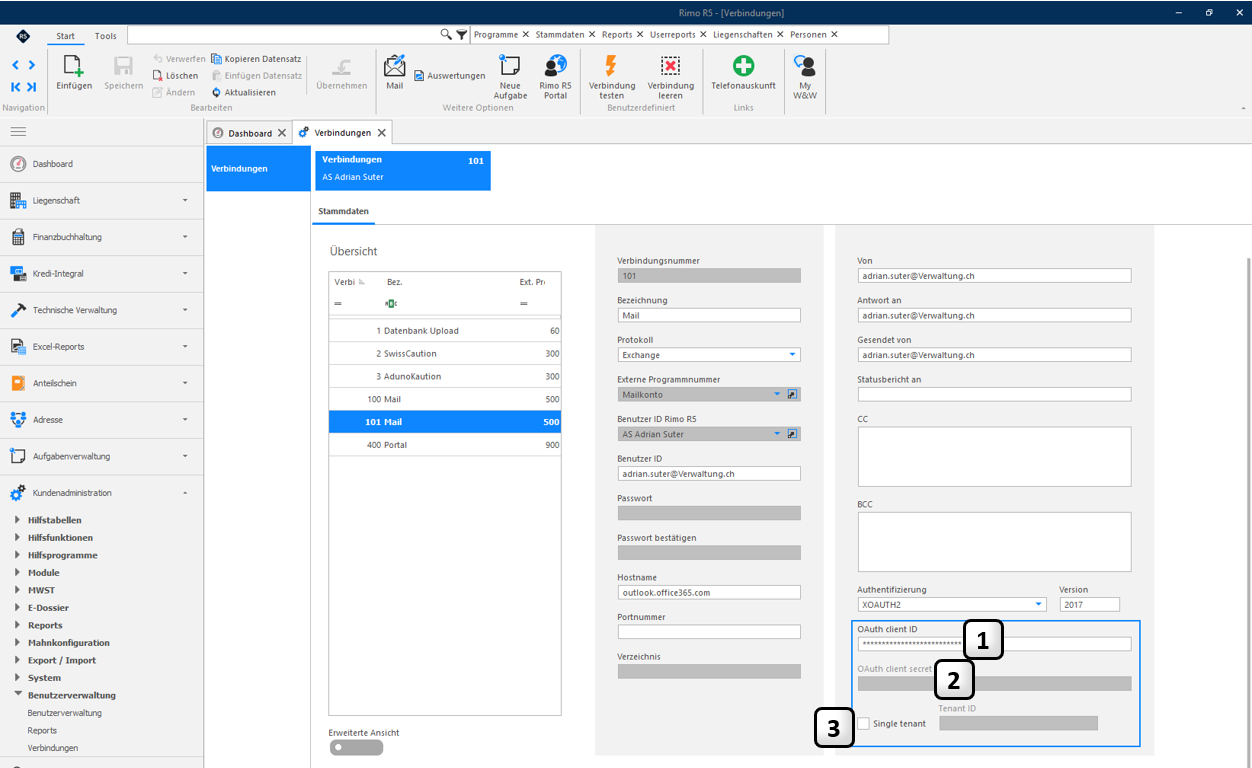Screen dimensions: 1252x768
Task: Click the Bezeichnung input field
Action: coord(709,315)
